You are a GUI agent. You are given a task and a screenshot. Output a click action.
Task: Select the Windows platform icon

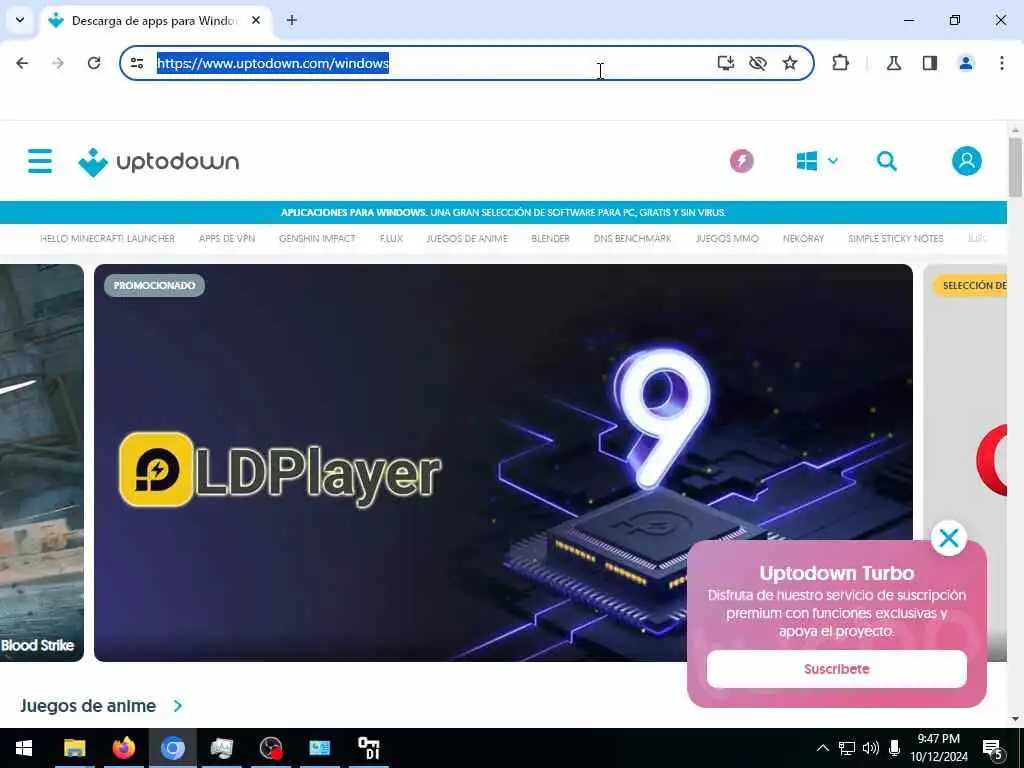tap(807, 161)
